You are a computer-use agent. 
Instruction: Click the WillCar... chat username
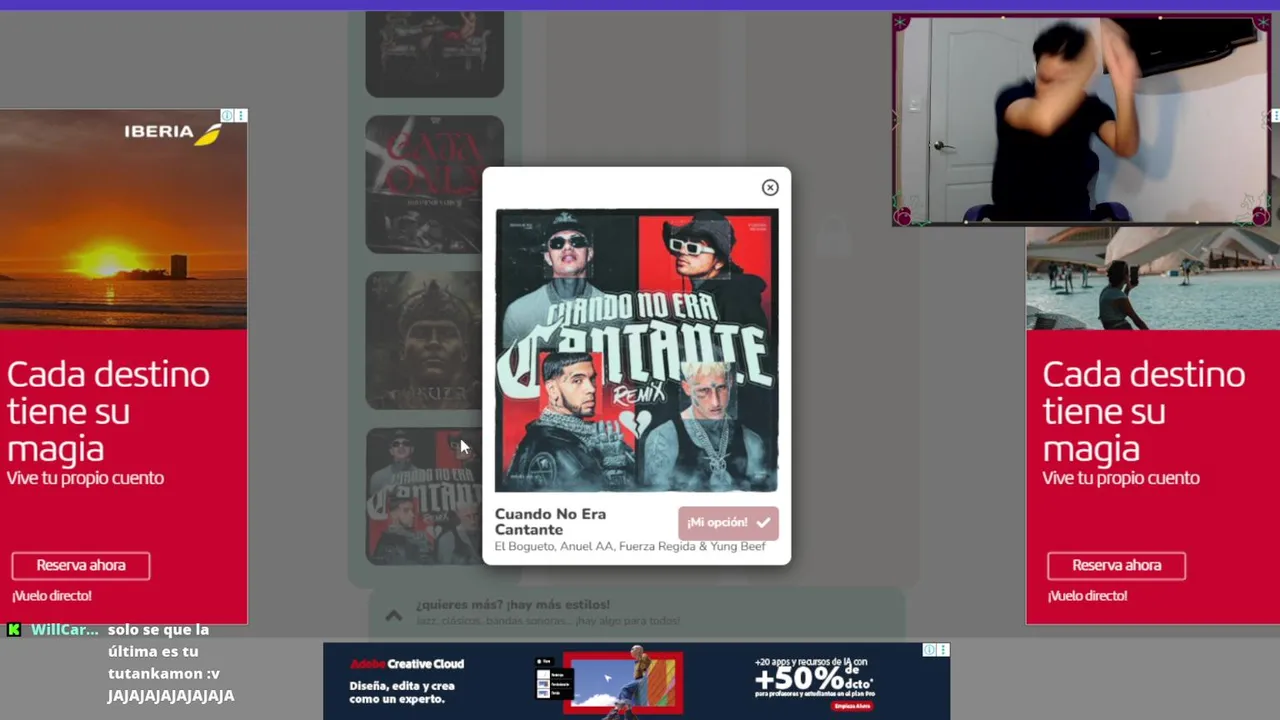point(65,630)
